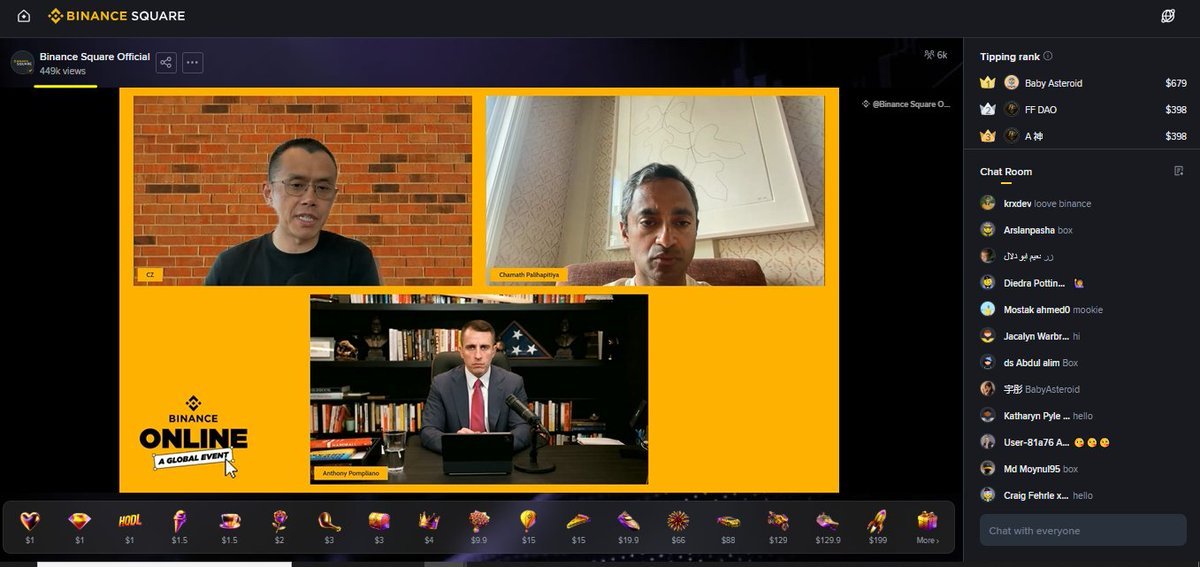Open the BabyAsteroid chat message by 宇彤
The image size is (1200, 567).
pyautogui.click(x=1030, y=389)
